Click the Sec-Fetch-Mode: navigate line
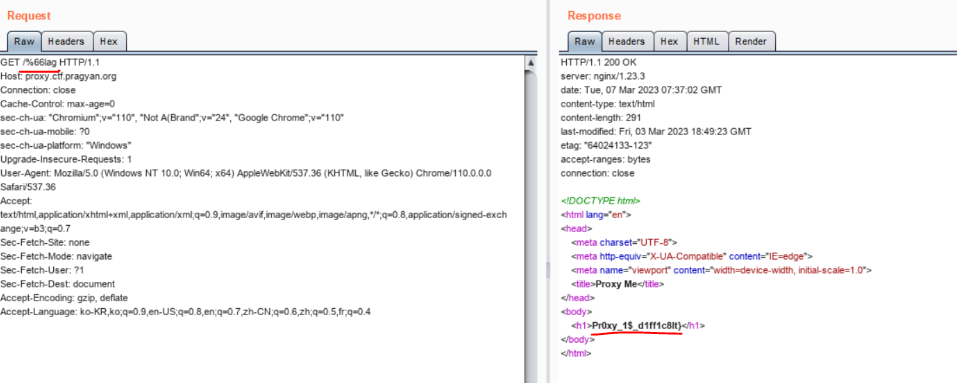Screen dimensions: 957x383 (x=56, y=256)
